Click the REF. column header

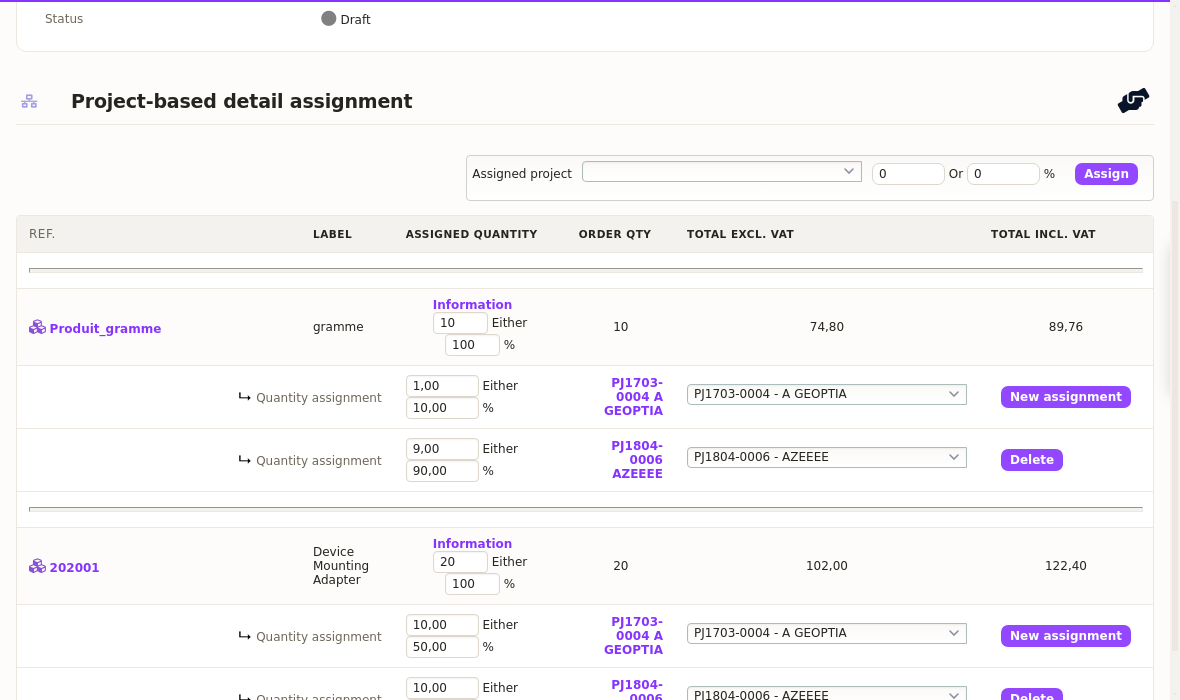(41, 234)
